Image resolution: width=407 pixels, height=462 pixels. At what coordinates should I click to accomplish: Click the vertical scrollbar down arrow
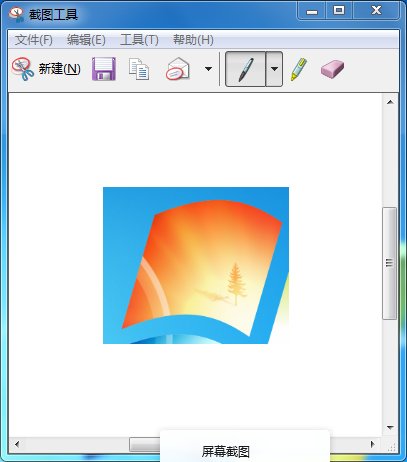(390, 427)
